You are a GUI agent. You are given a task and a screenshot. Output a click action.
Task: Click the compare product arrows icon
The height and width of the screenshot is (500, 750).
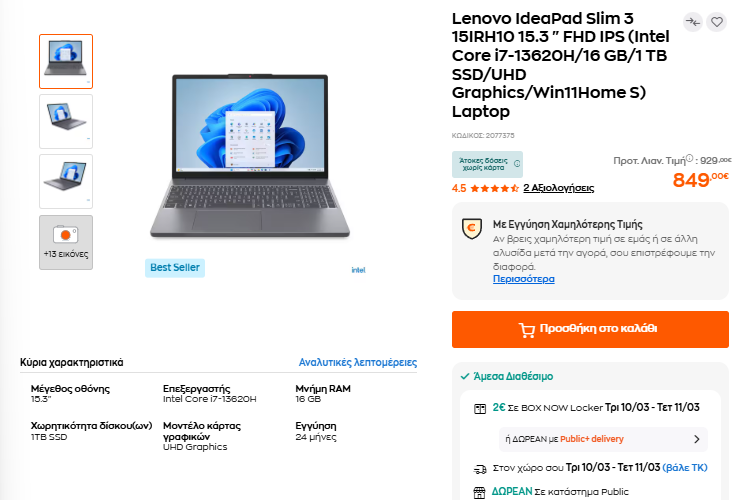693,22
